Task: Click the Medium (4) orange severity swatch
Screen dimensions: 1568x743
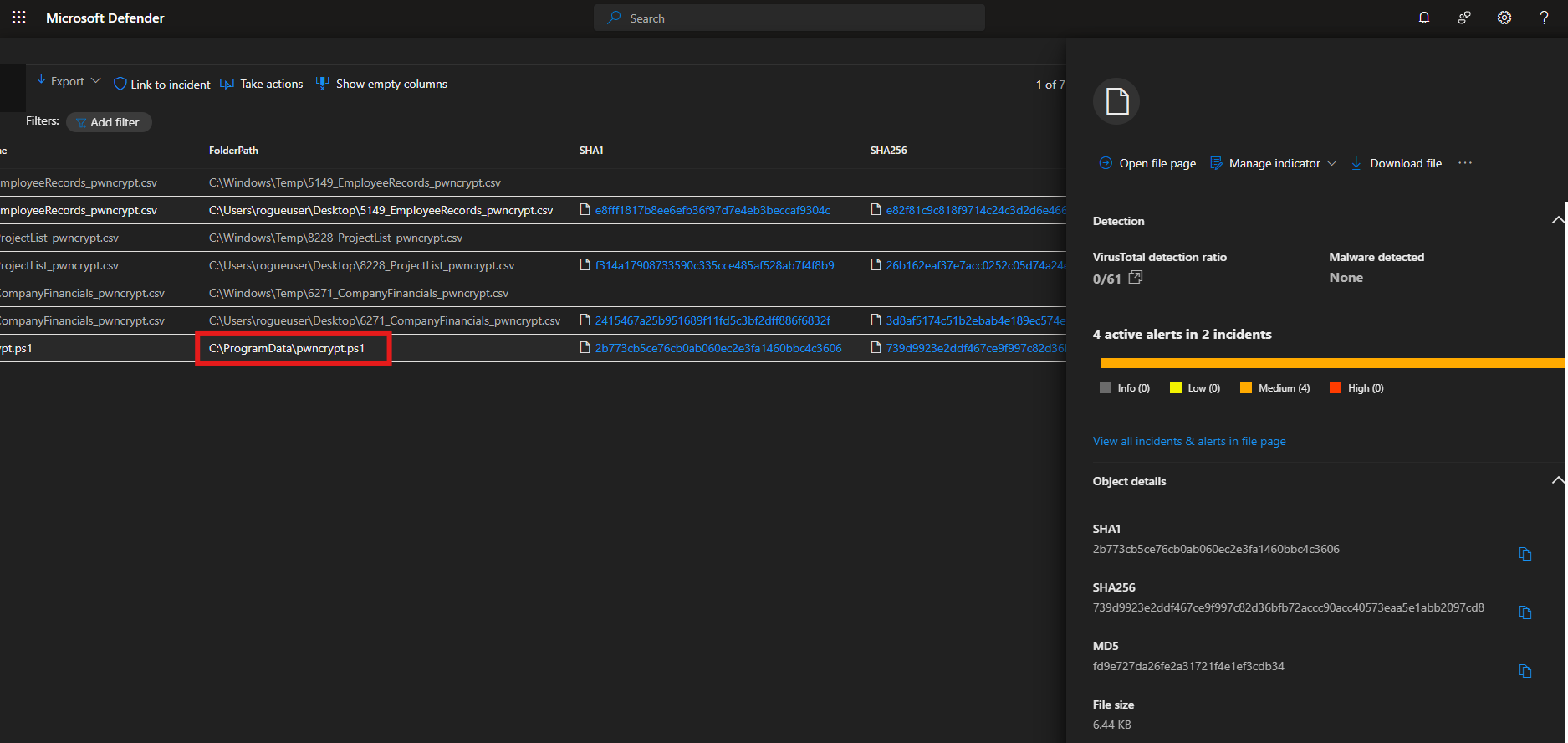Action: pyautogui.click(x=1246, y=387)
